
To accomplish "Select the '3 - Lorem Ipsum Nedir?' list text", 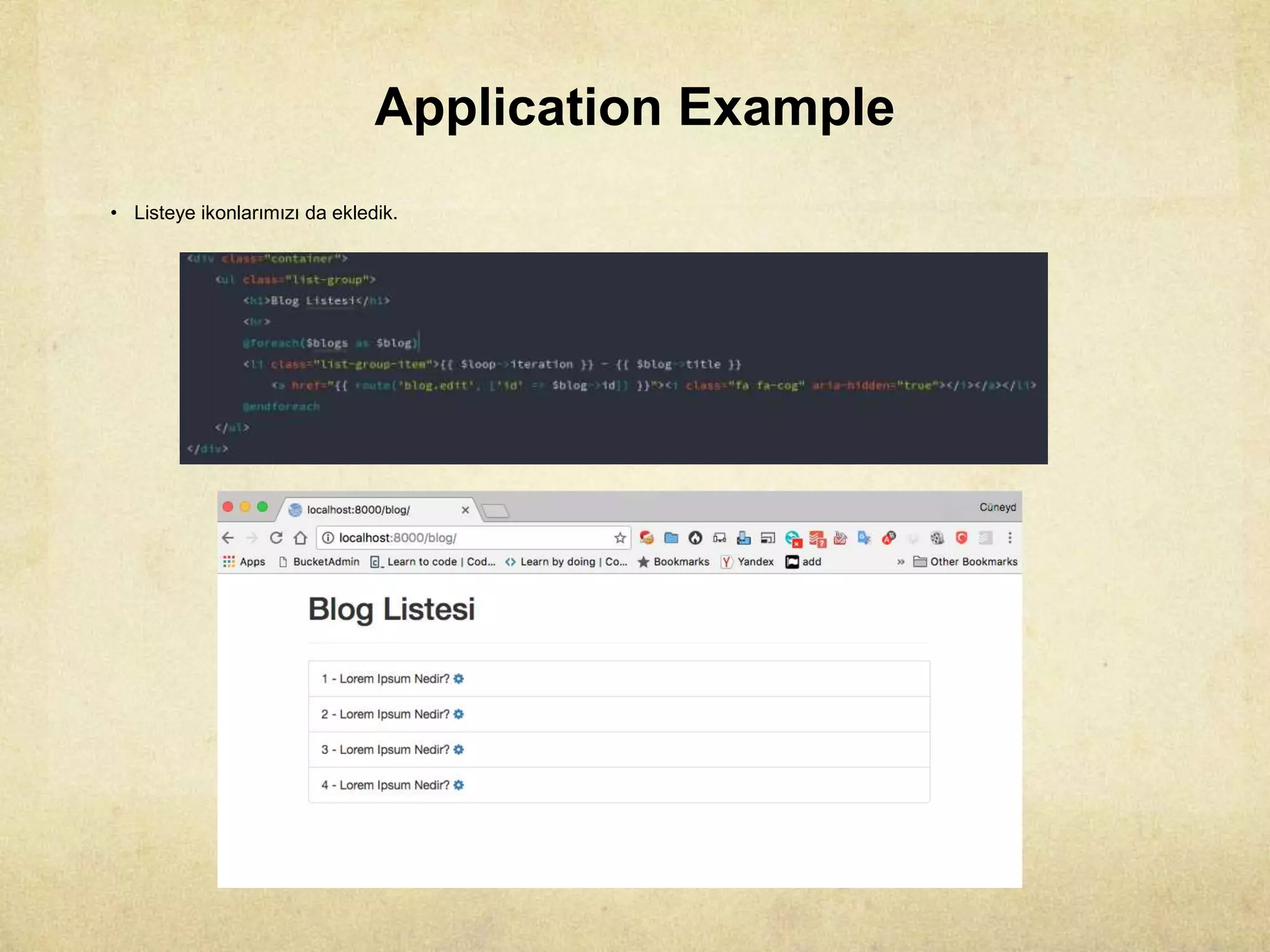I will click(x=385, y=749).
